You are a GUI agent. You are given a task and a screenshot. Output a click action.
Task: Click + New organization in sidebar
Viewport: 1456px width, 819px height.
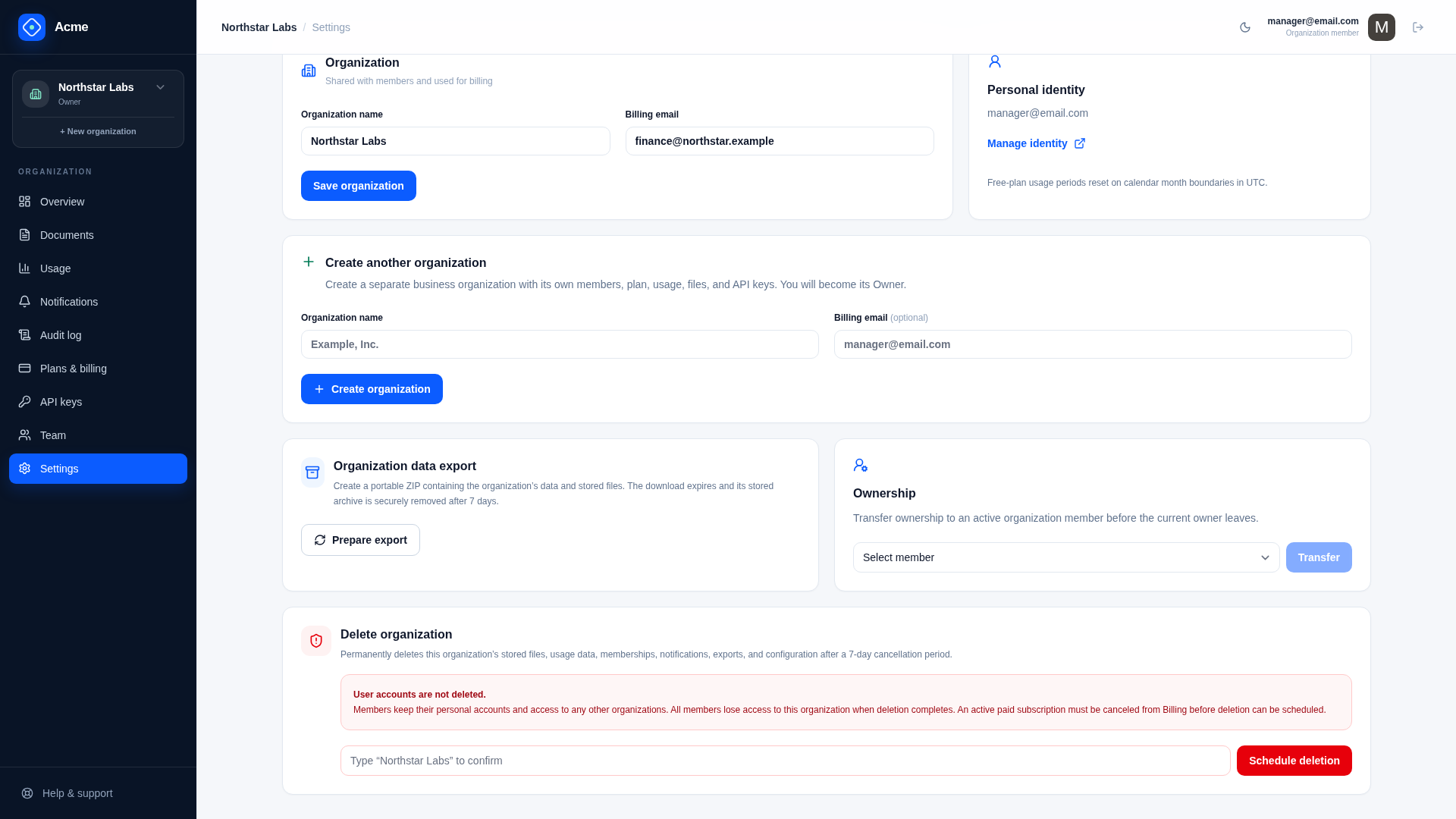click(x=98, y=131)
